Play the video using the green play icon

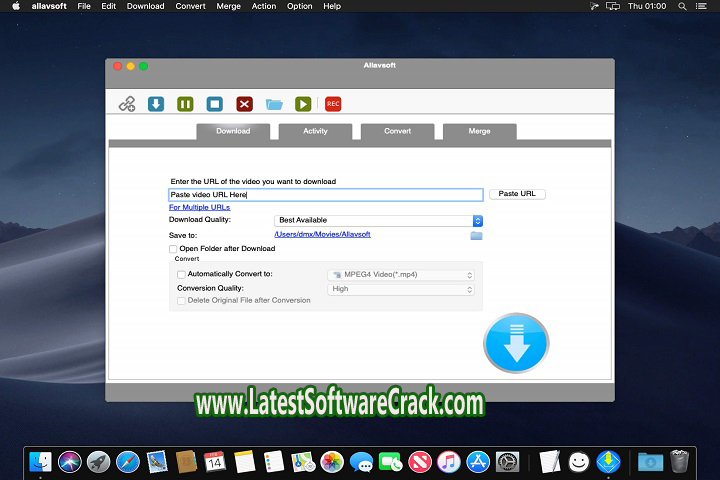(303, 104)
